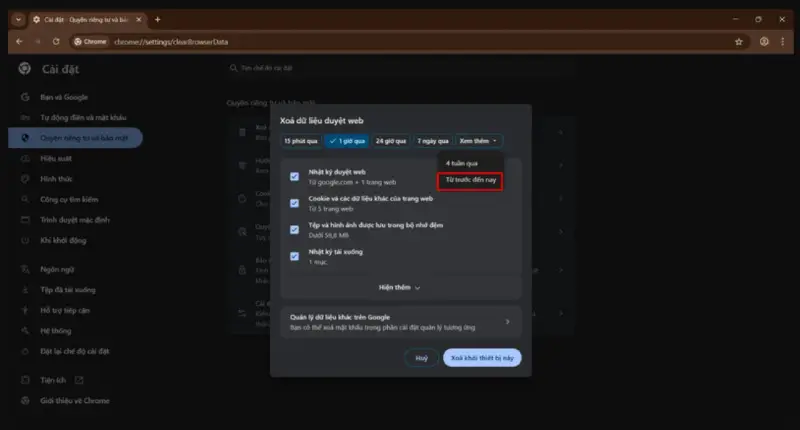Viewport: 800px width, 430px height.
Task: Open Ngôn ngữ settings section
Action: (57, 269)
